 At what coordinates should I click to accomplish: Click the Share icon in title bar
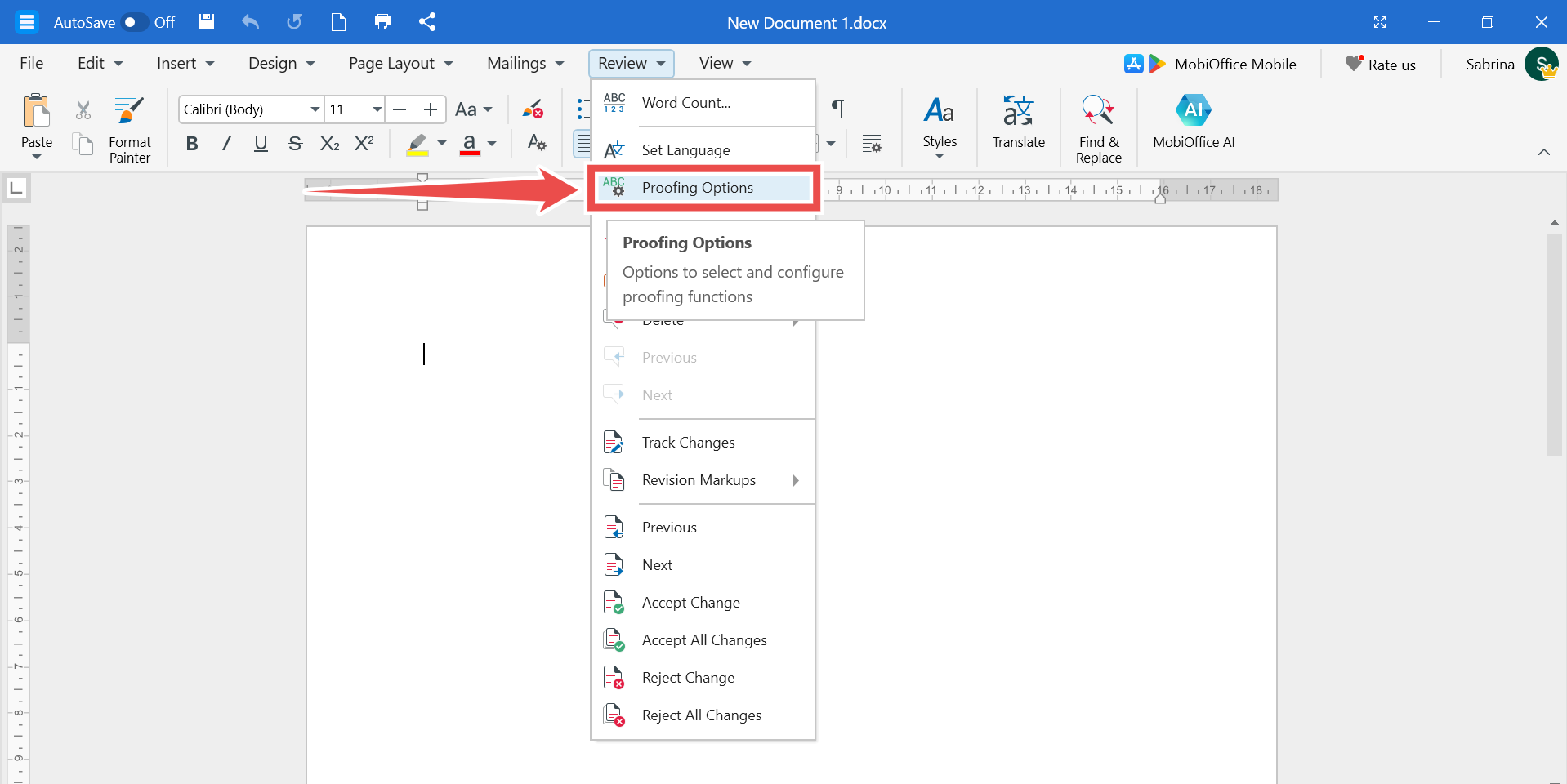426,22
